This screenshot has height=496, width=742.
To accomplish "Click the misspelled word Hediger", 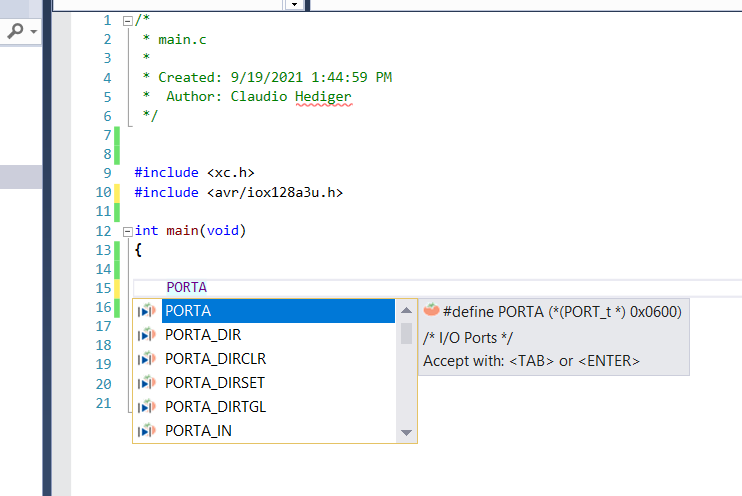I will 323,97.
